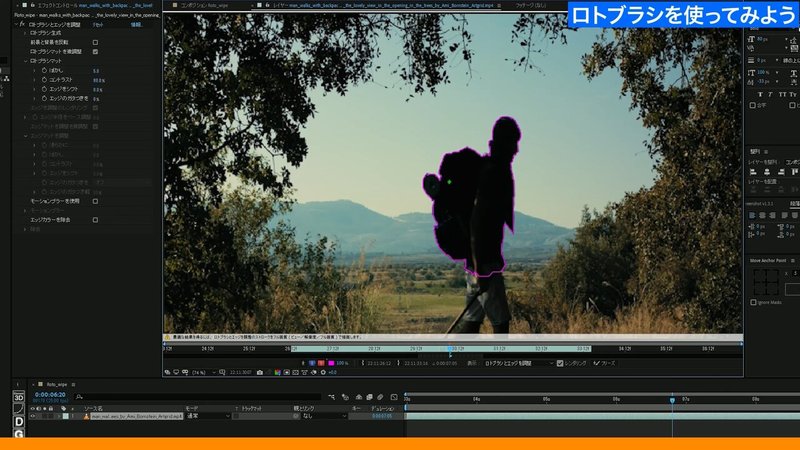Click the fx icon of Roto Brush effect
Screen dimensions: 800x450
coord(22,24)
